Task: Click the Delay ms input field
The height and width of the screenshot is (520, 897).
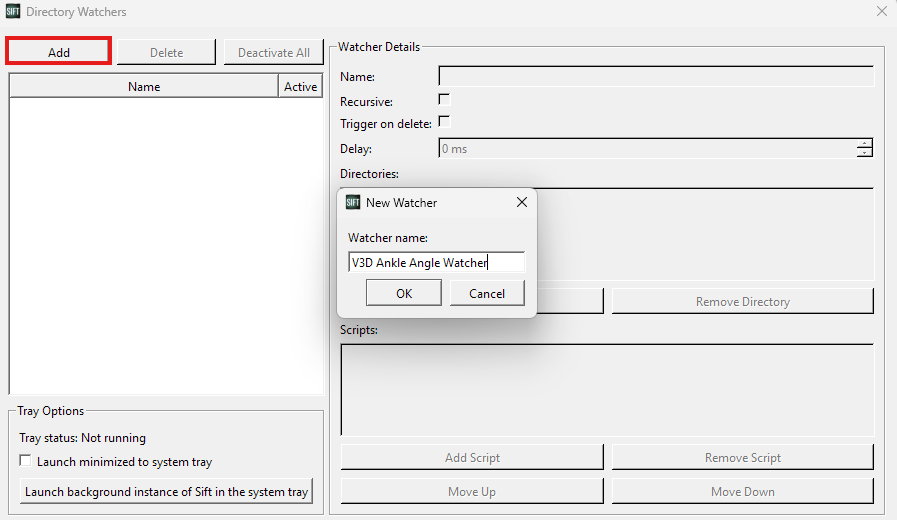Action: (x=648, y=148)
